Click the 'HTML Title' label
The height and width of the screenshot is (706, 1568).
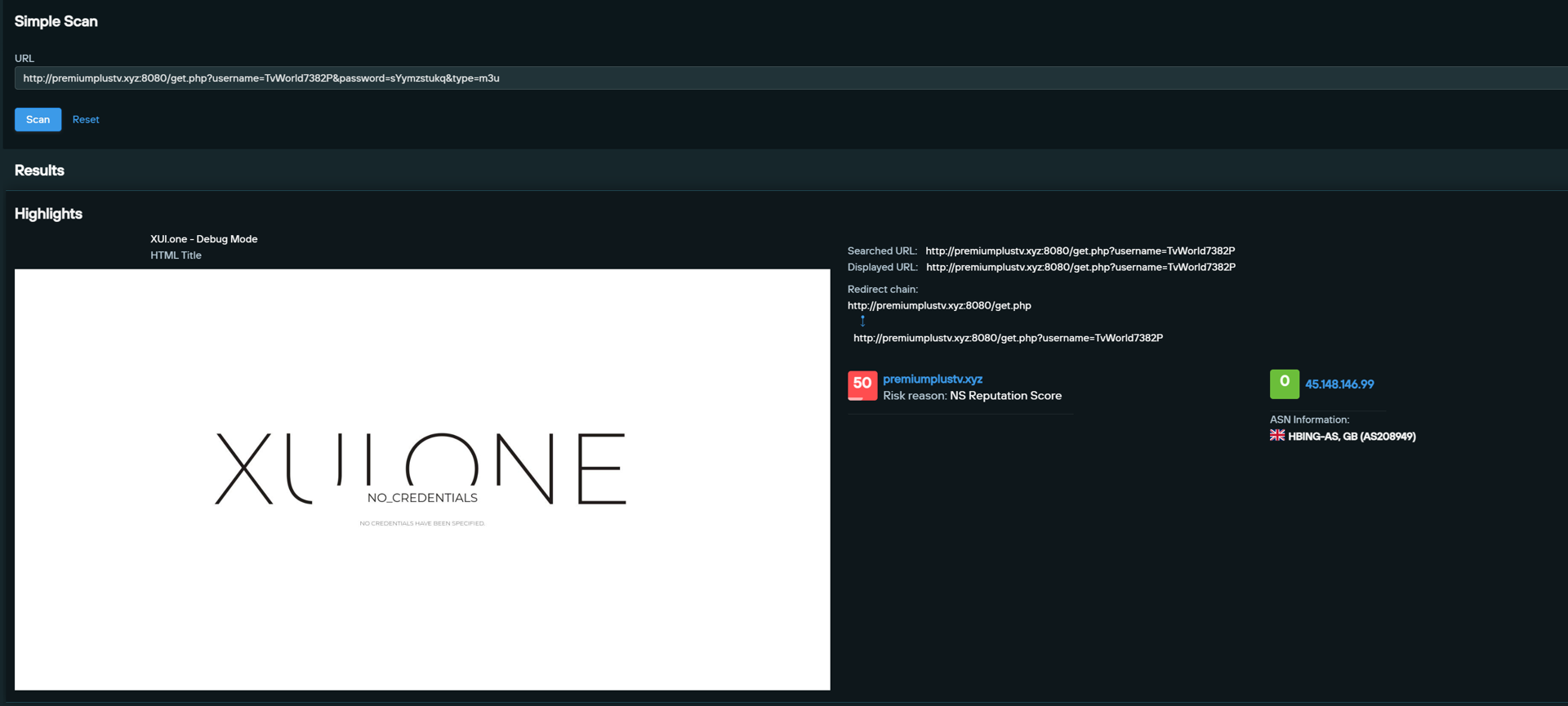(176, 255)
